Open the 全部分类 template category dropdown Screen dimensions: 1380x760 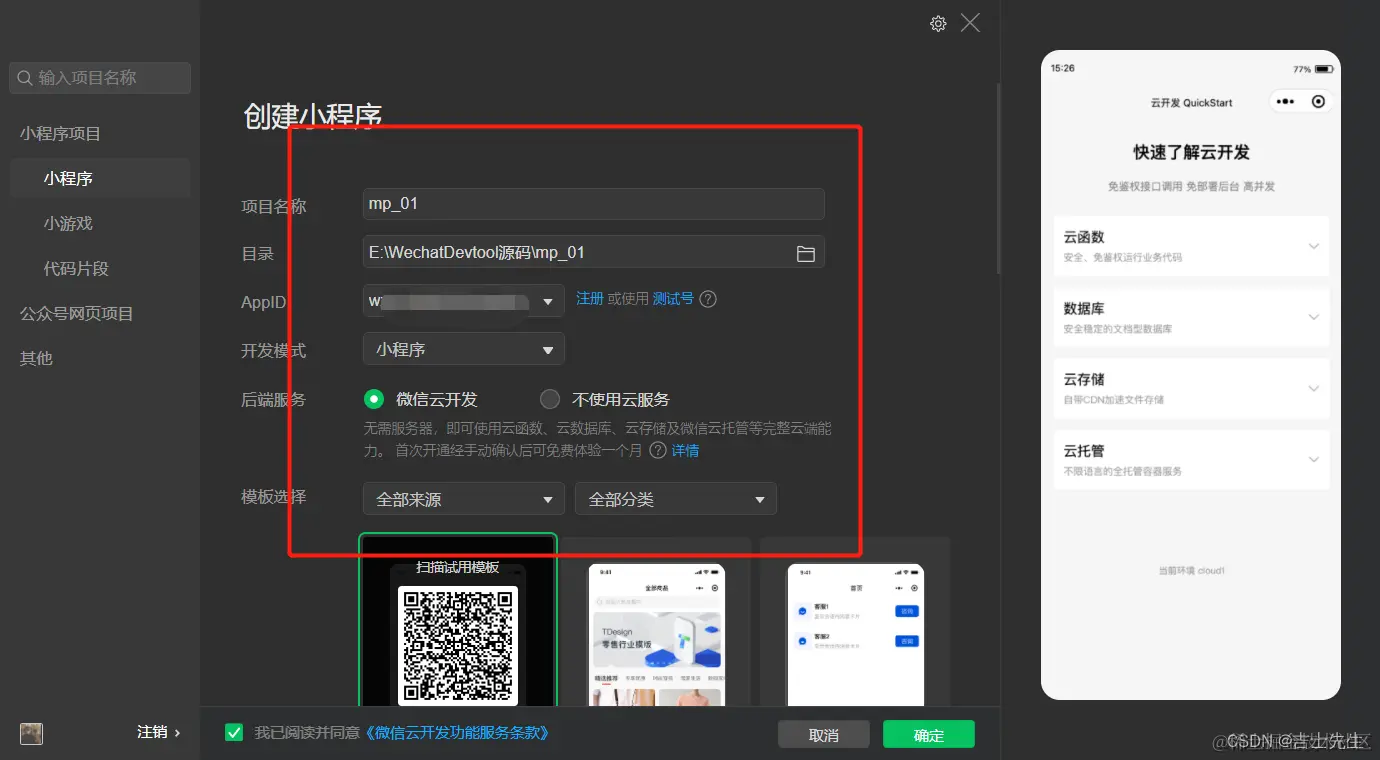click(x=675, y=498)
